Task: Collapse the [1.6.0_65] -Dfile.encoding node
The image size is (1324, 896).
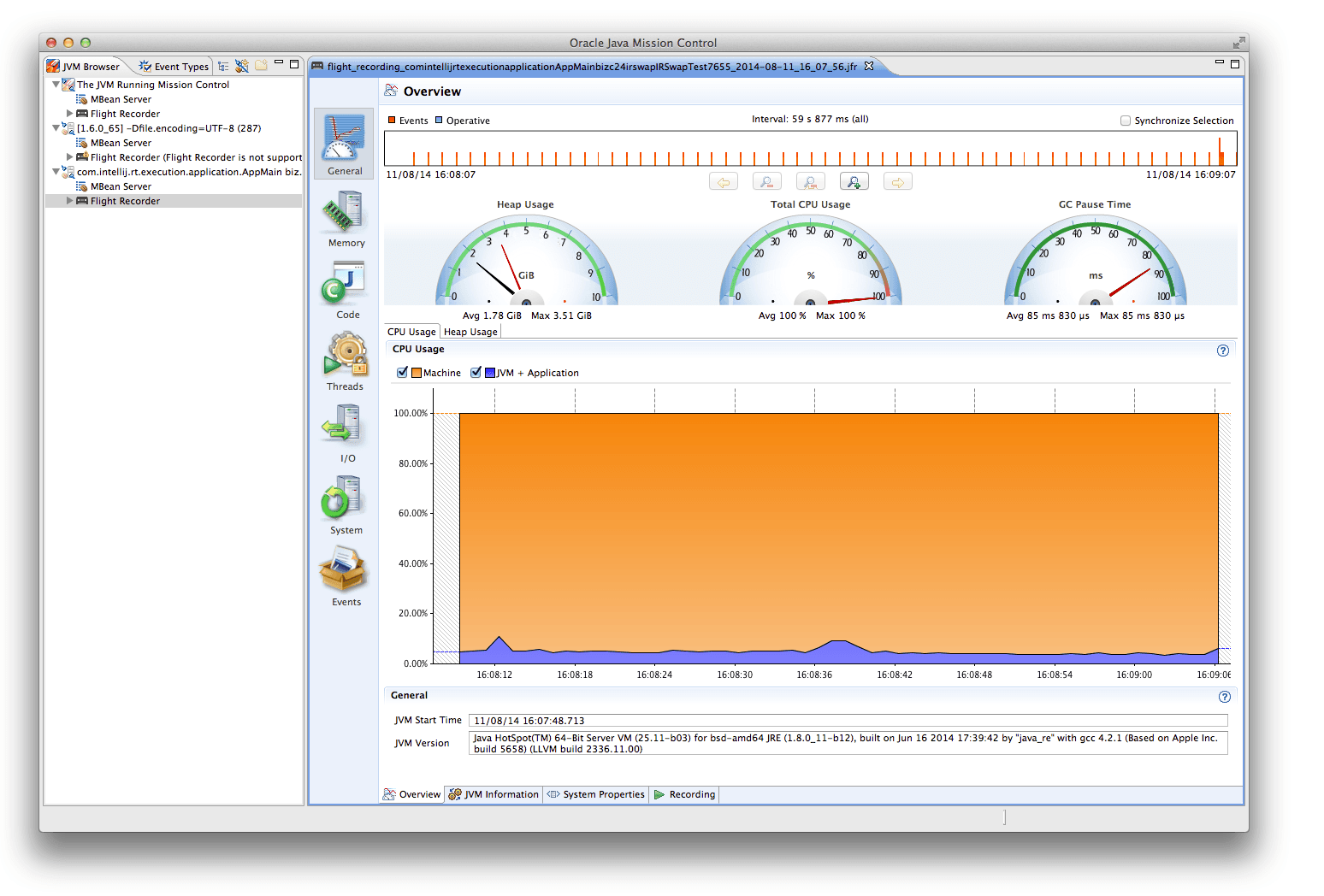Action: point(56,128)
